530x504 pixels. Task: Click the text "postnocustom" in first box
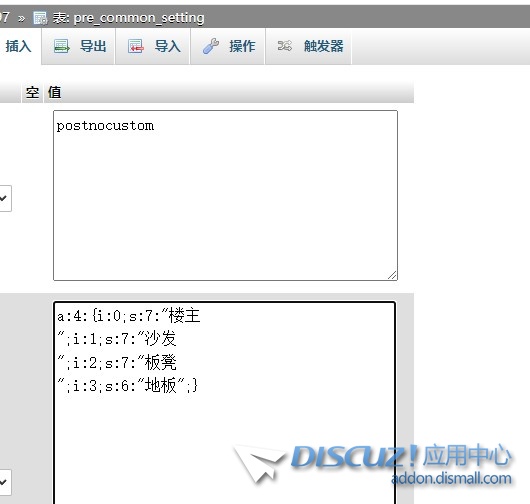pos(105,126)
